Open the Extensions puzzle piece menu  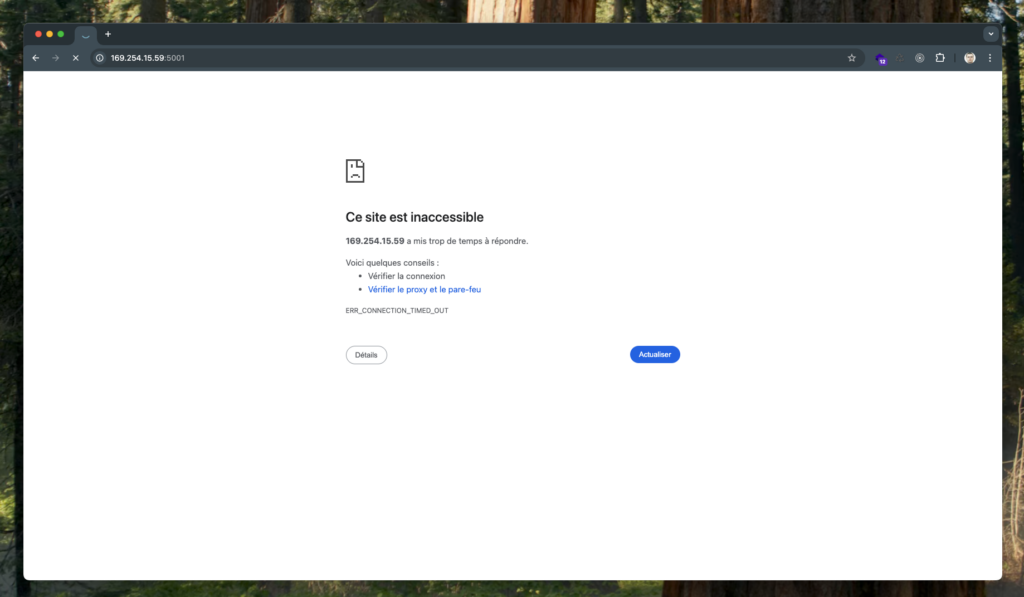click(940, 58)
